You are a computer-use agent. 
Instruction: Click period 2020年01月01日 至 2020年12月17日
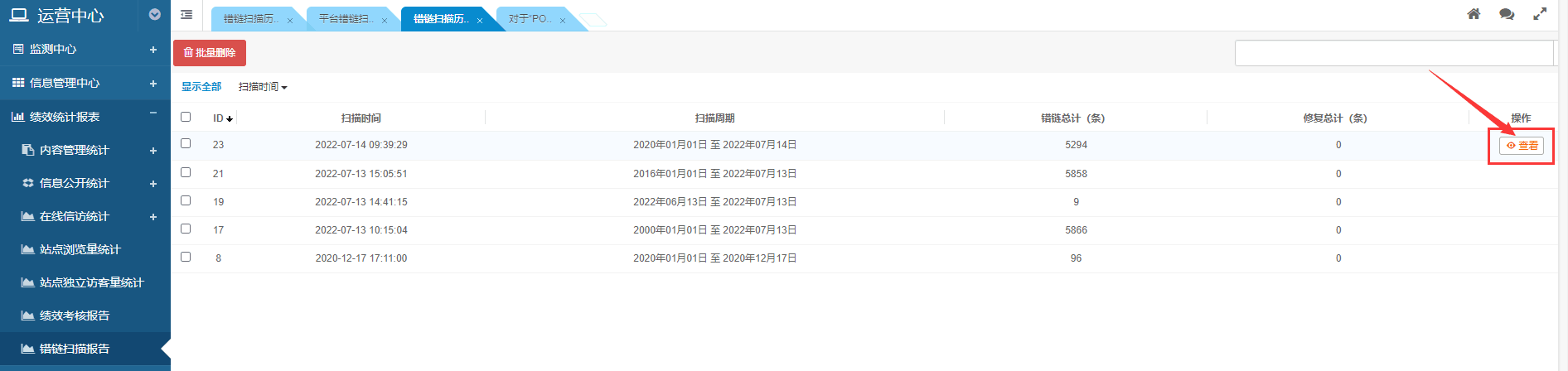coord(715,258)
